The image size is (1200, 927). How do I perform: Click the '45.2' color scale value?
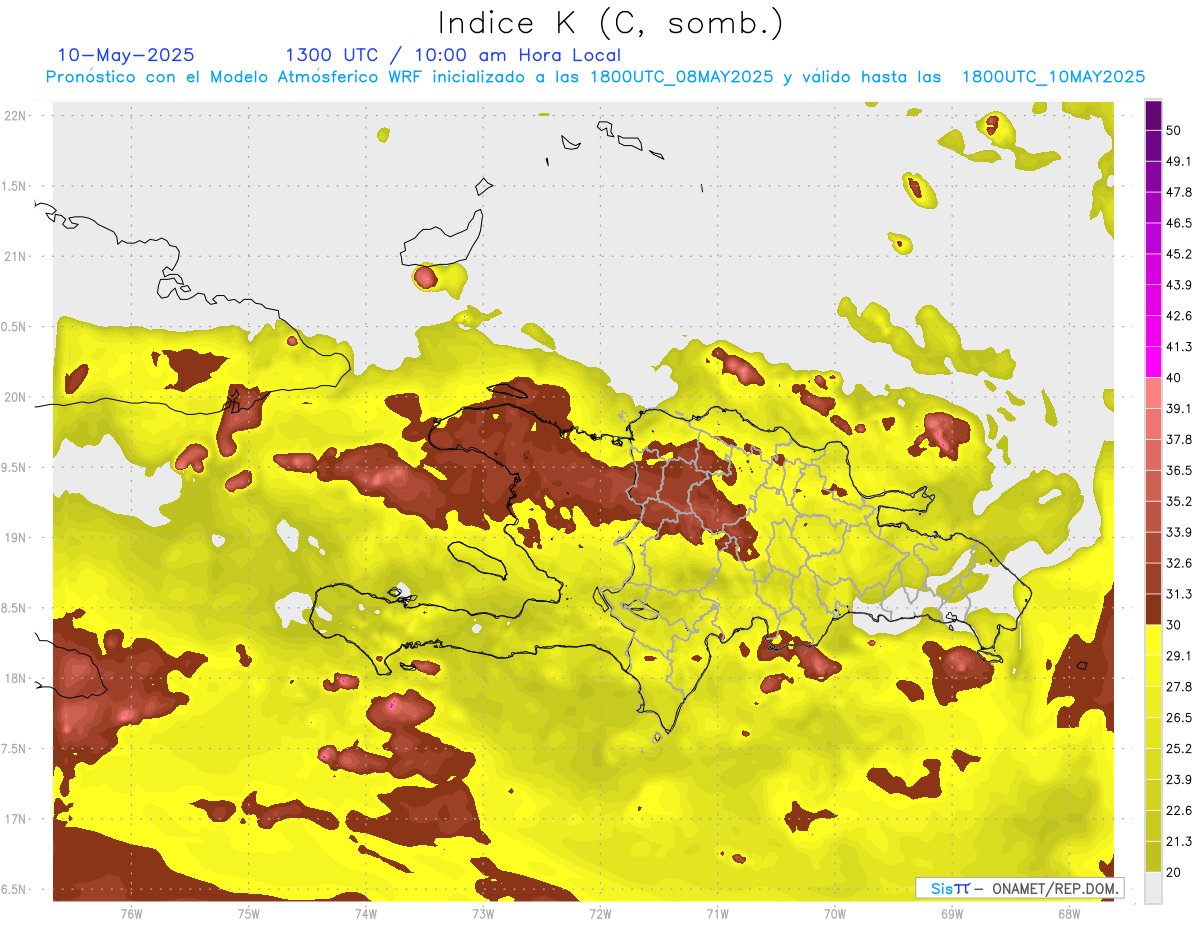pyautogui.click(x=1179, y=254)
